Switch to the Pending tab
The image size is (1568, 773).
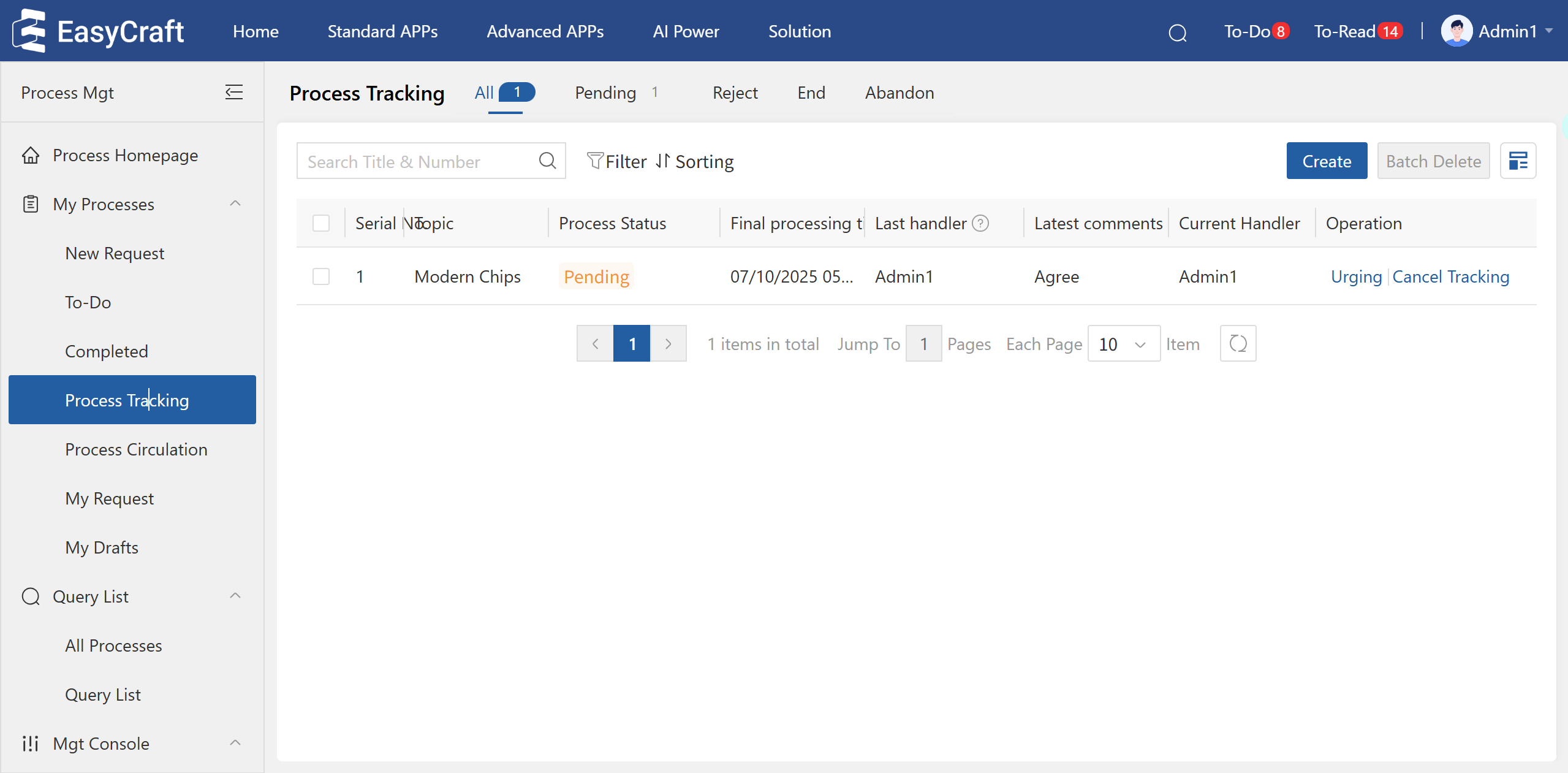[x=605, y=93]
